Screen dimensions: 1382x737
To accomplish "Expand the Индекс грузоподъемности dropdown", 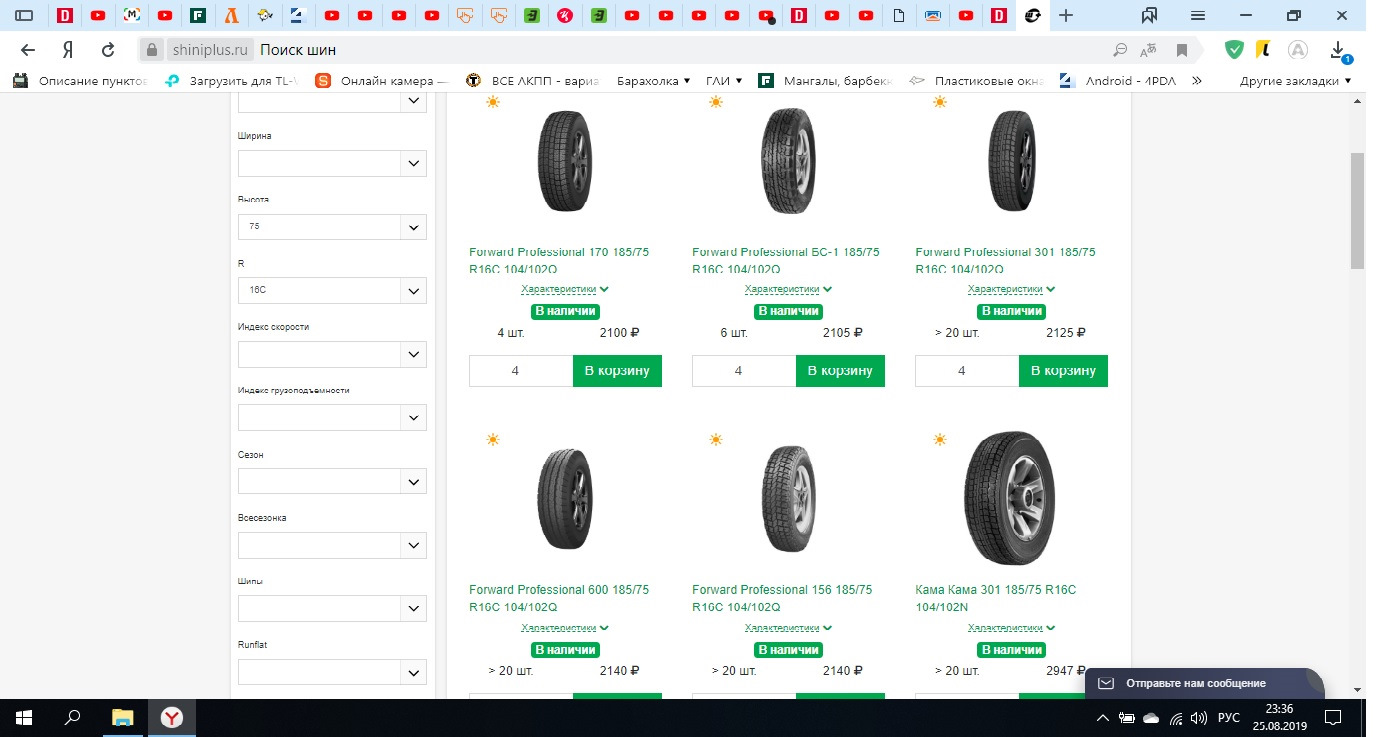I will 332,418.
